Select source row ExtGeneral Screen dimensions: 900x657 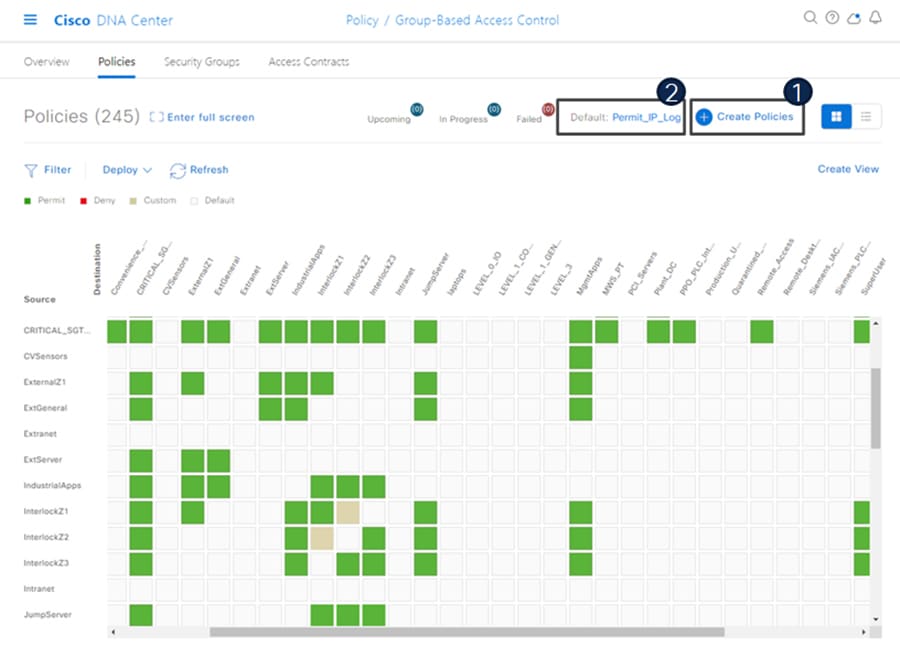(45, 408)
